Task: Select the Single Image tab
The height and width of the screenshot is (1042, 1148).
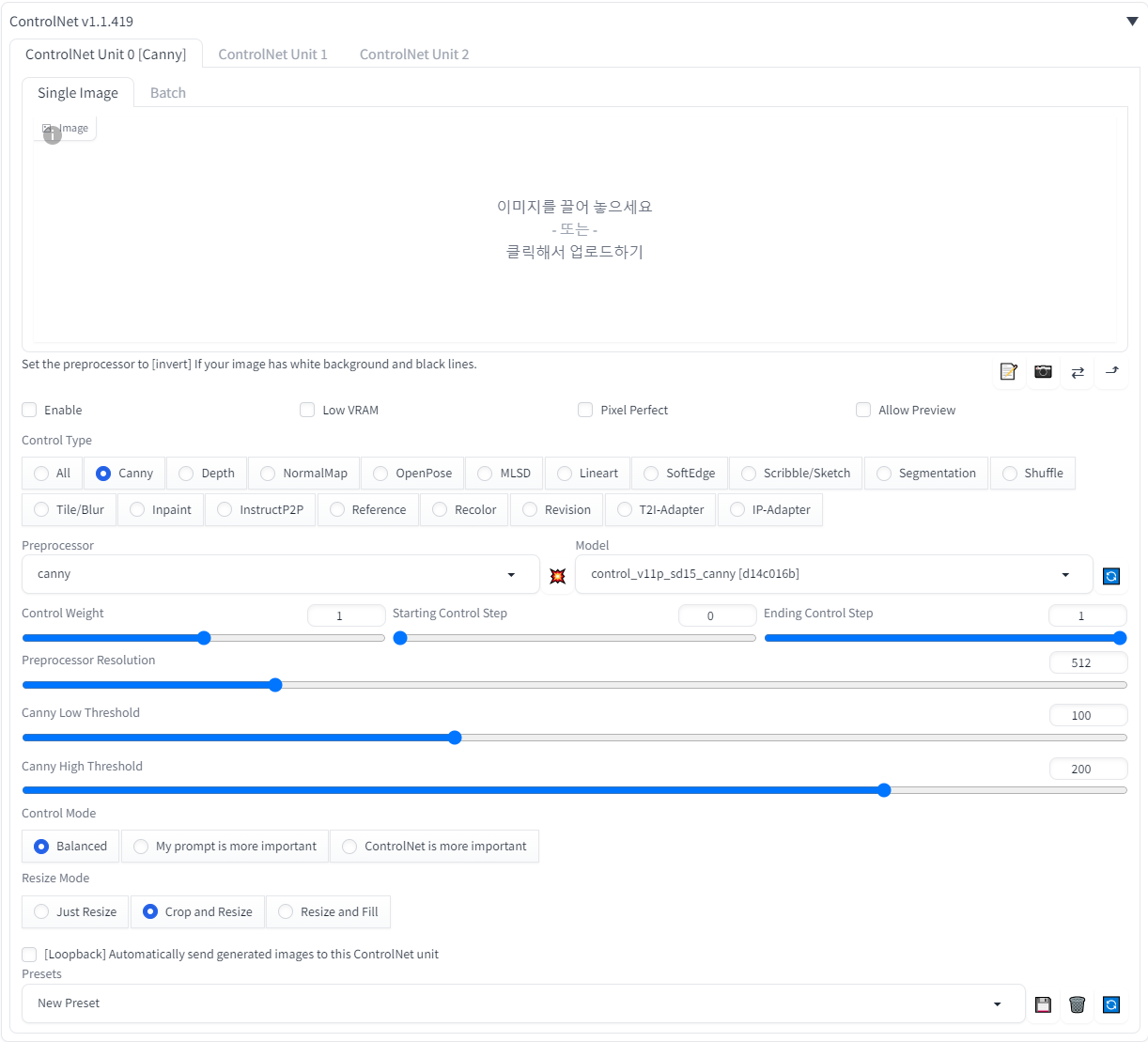Action: point(78,92)
